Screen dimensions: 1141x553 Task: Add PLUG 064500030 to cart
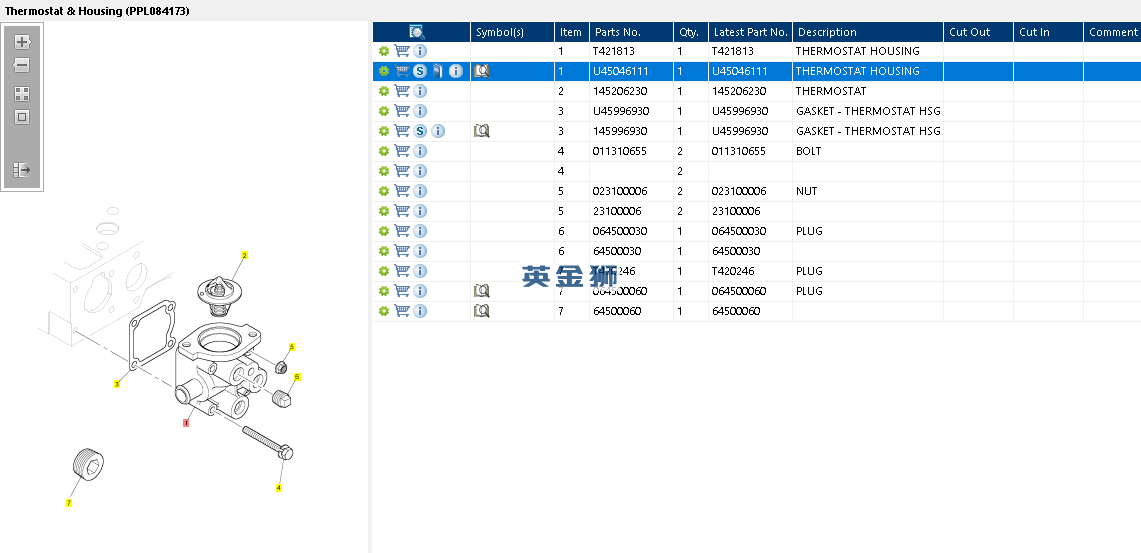click(x=402, y=231)
